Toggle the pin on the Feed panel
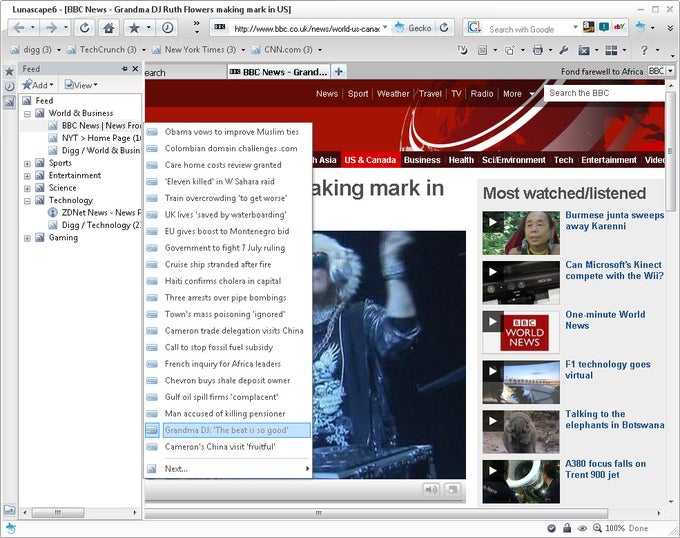 (125, 69)
